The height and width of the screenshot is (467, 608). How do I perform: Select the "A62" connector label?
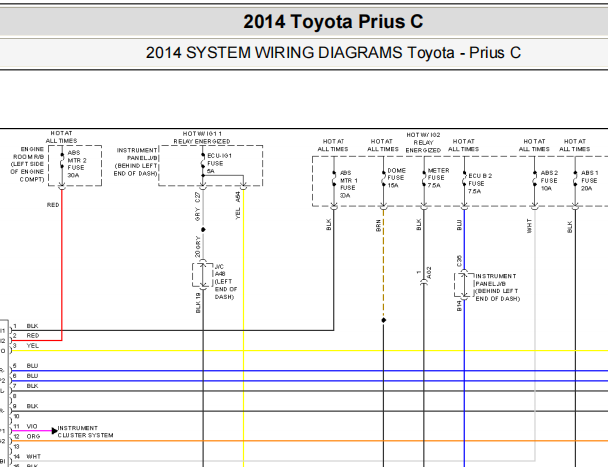click(429, 273)
